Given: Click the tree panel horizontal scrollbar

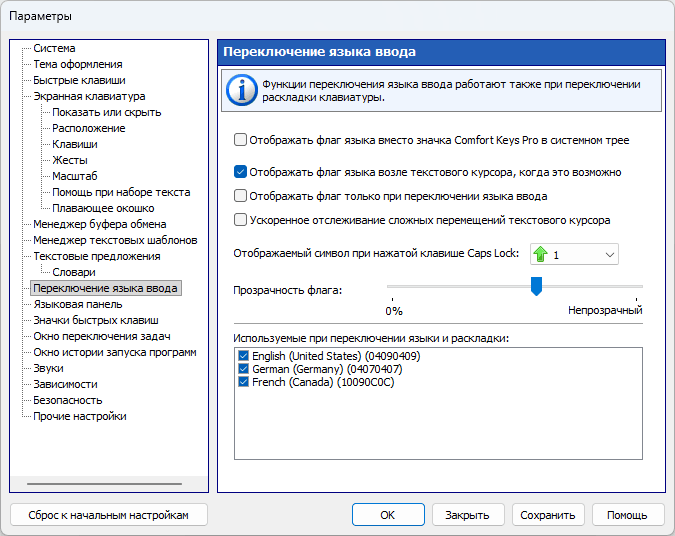Looking at the screenshot, I should pos(104,484).
